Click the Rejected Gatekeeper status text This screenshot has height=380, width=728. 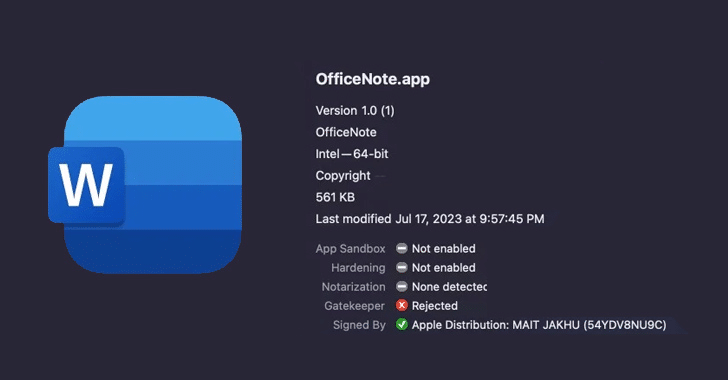pos(435,306)
